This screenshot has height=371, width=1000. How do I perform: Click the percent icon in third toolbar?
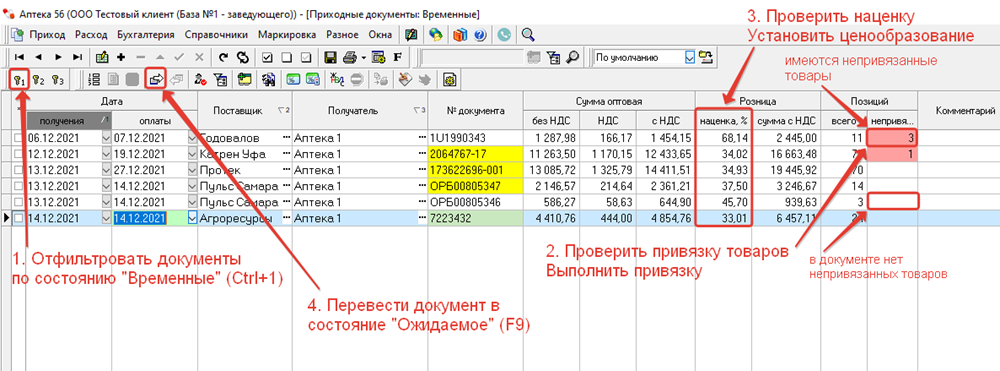tap(292, 80)
